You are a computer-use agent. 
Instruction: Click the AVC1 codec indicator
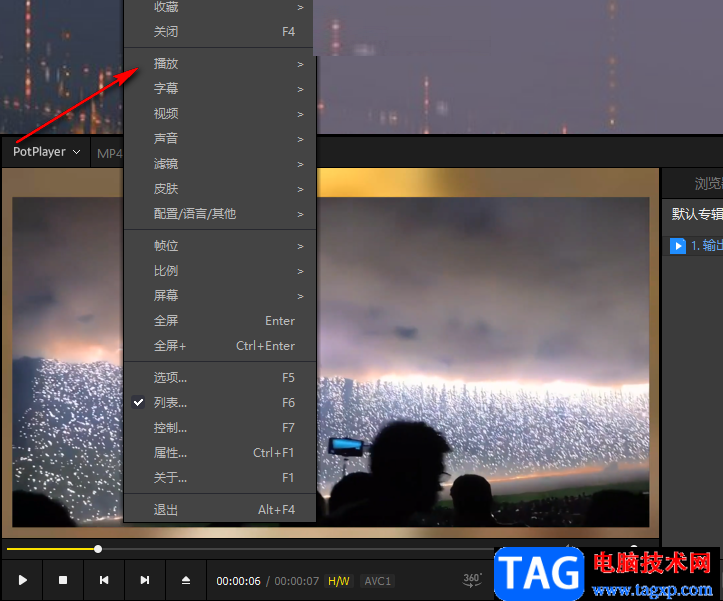[377, 581]
